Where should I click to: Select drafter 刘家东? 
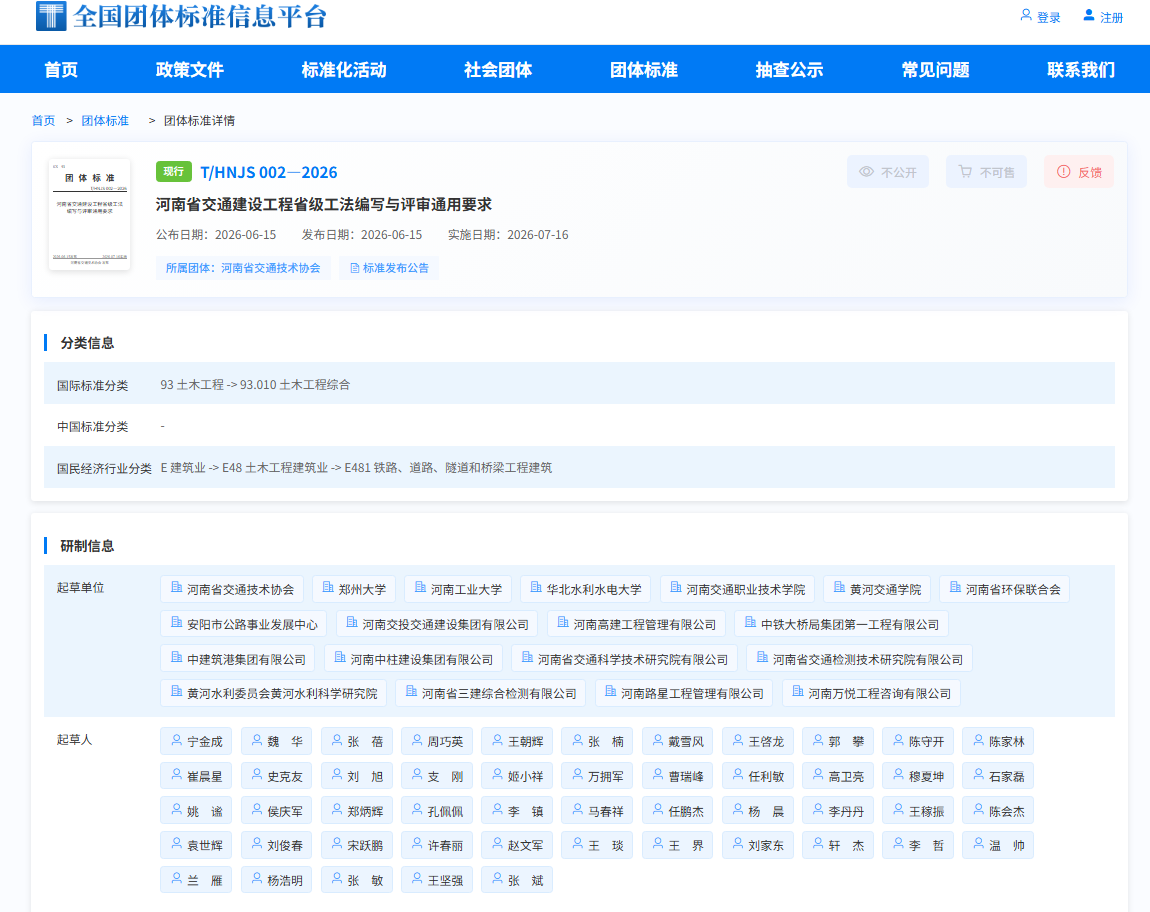(758, 845)
